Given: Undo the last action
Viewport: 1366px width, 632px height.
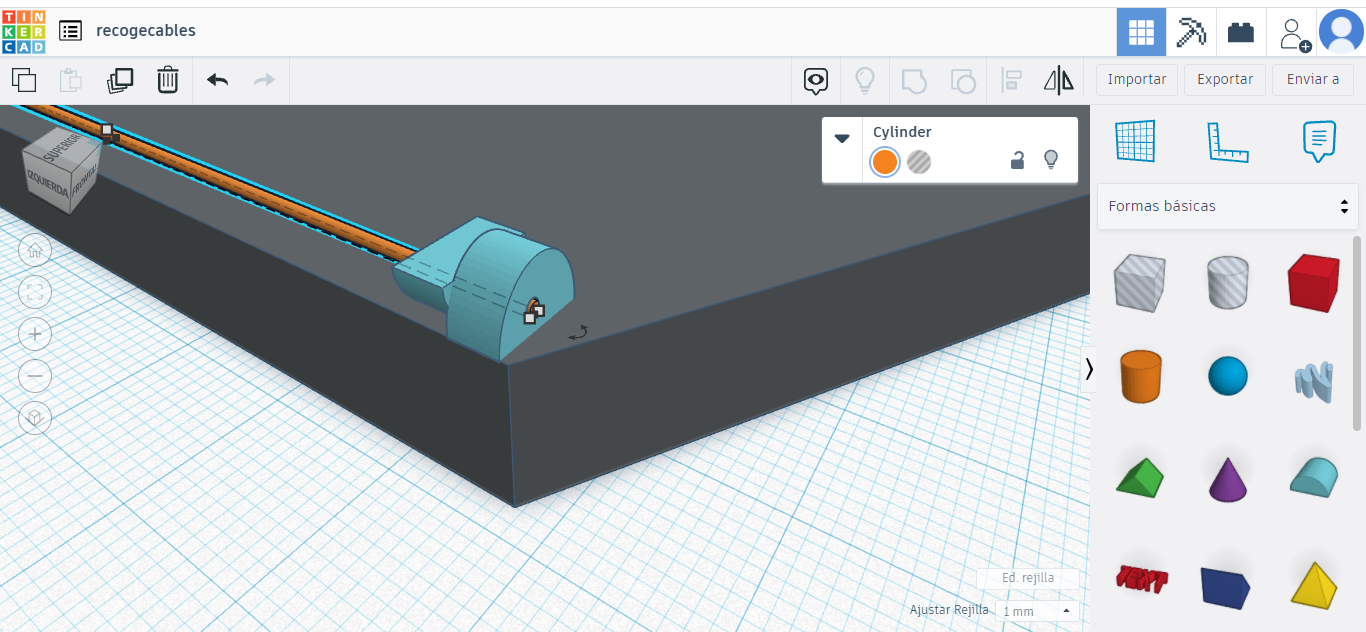Looking at the screenshot, I should (217, 80).
